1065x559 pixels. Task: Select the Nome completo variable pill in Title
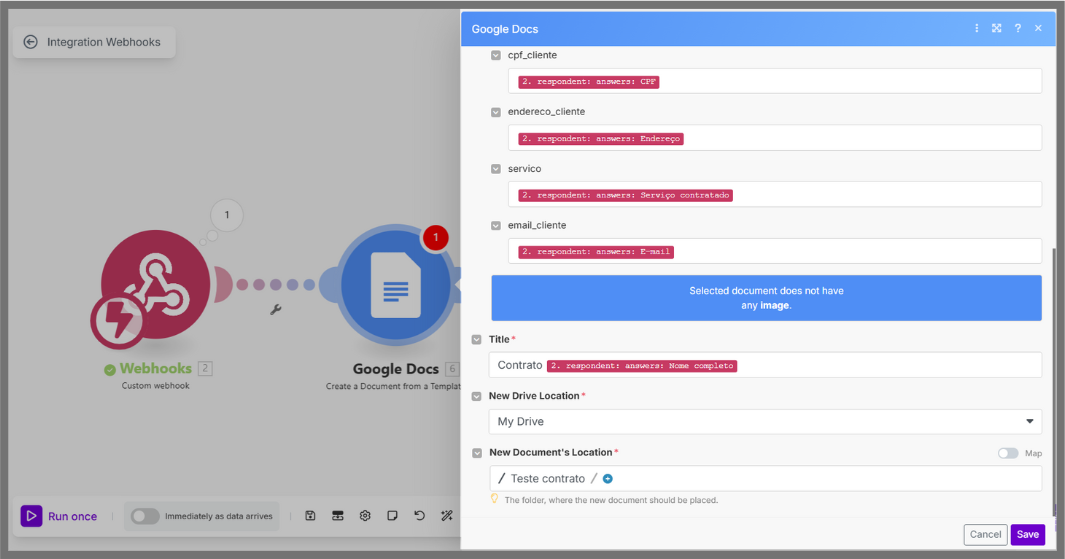click(x=642, y=365)
